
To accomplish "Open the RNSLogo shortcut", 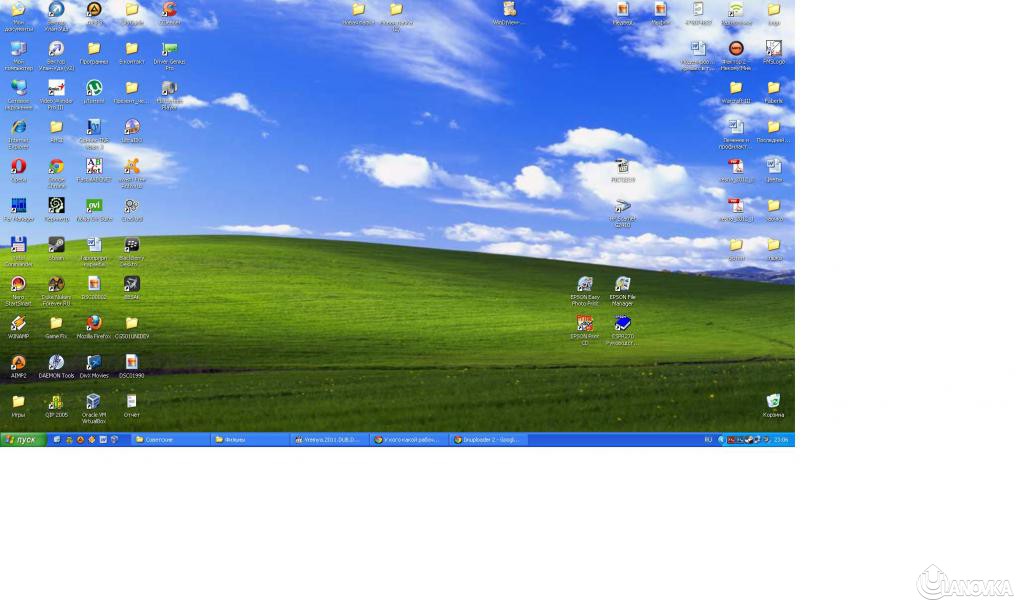I will [774, 54].
